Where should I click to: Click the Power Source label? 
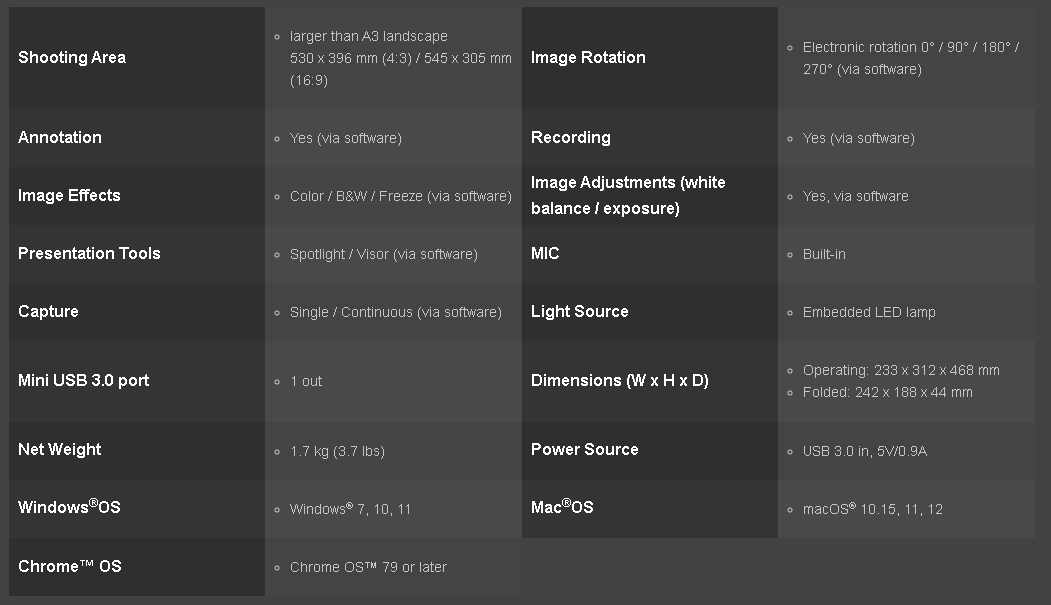click(x=584, y=450)
